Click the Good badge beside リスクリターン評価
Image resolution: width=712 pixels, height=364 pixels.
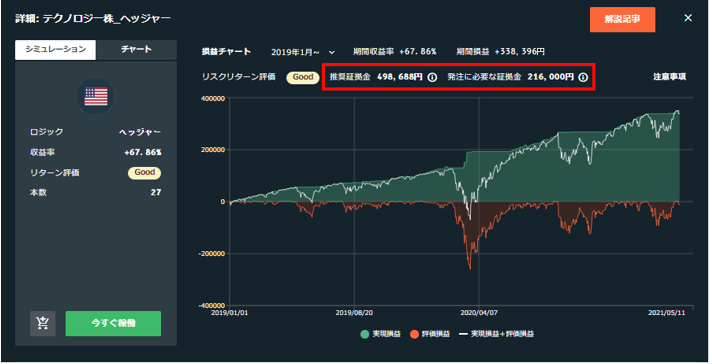[x=302, y=77]
